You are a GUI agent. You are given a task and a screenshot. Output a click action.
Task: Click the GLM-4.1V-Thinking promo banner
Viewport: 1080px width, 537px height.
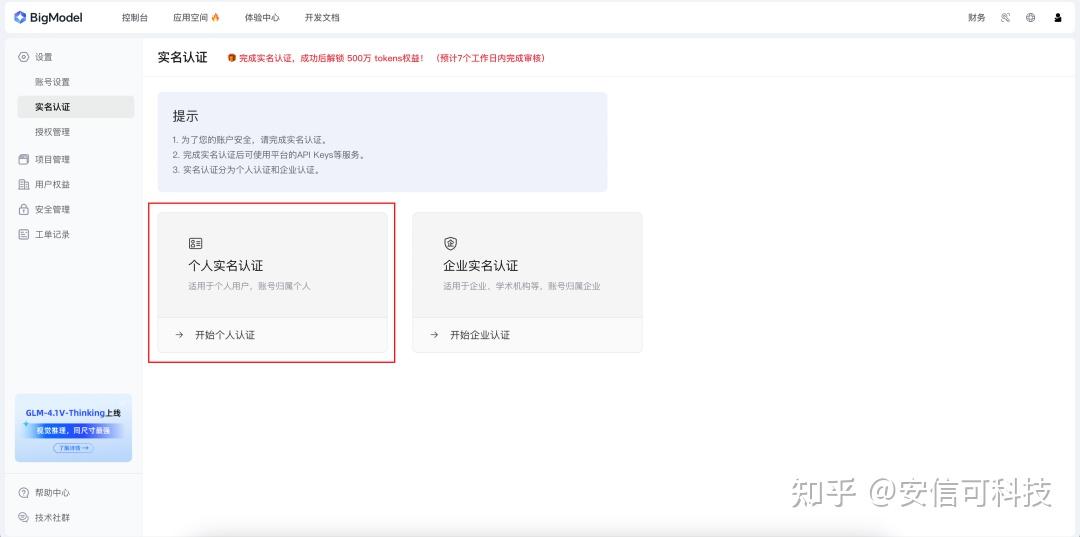coord(73,428)
